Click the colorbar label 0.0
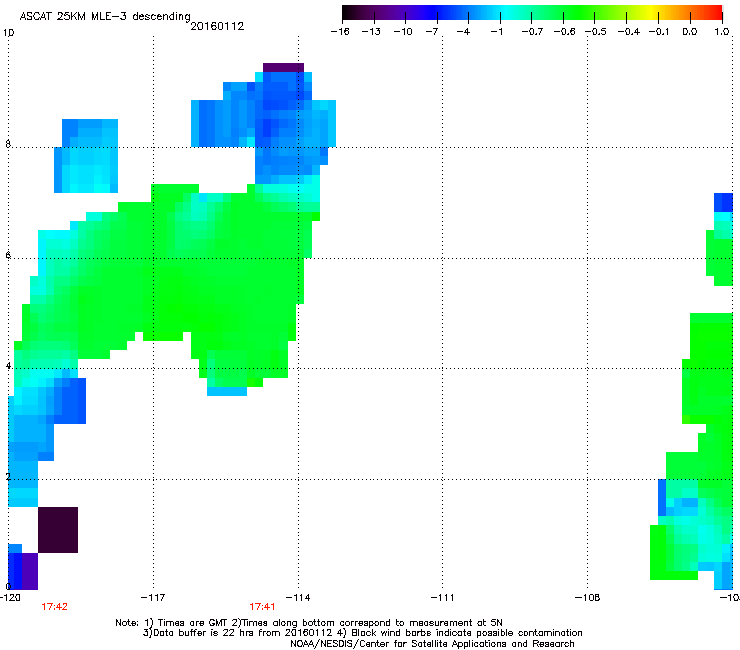 pos(690,32)
